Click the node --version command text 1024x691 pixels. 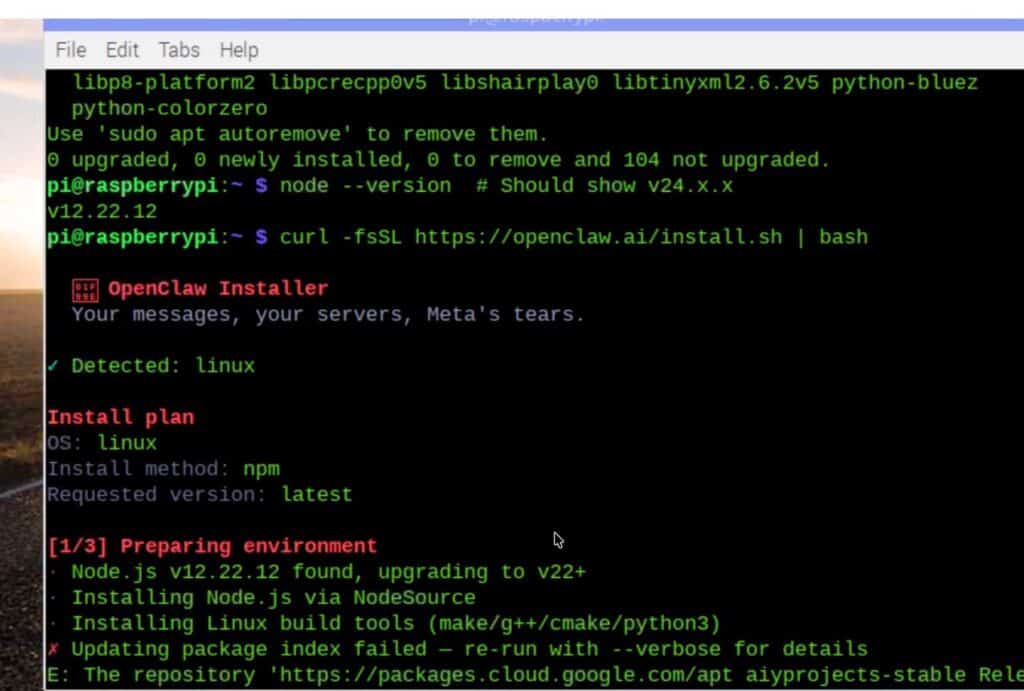pos(364,185)
